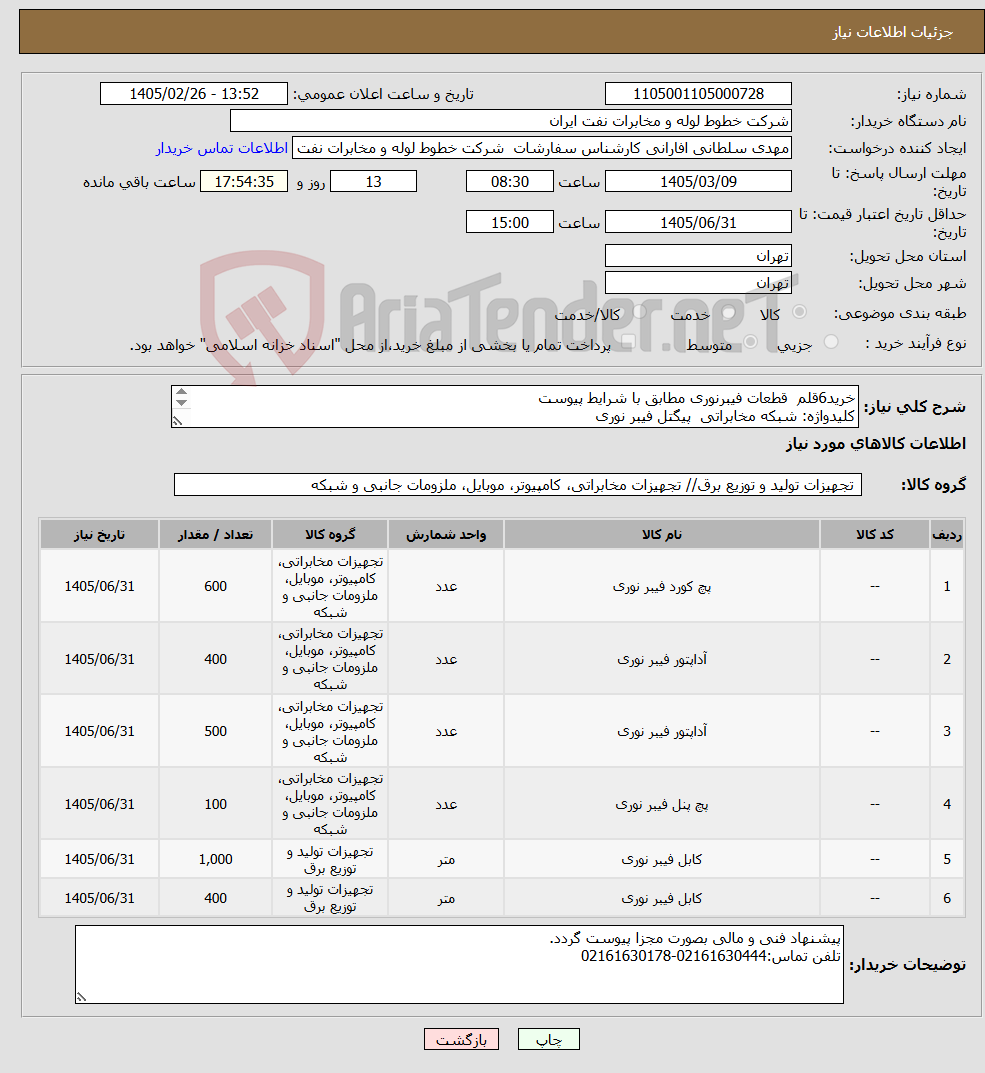Click the تعداد / مقدار column header
This screenshot has height=1073, width=985.
(215, 534)
